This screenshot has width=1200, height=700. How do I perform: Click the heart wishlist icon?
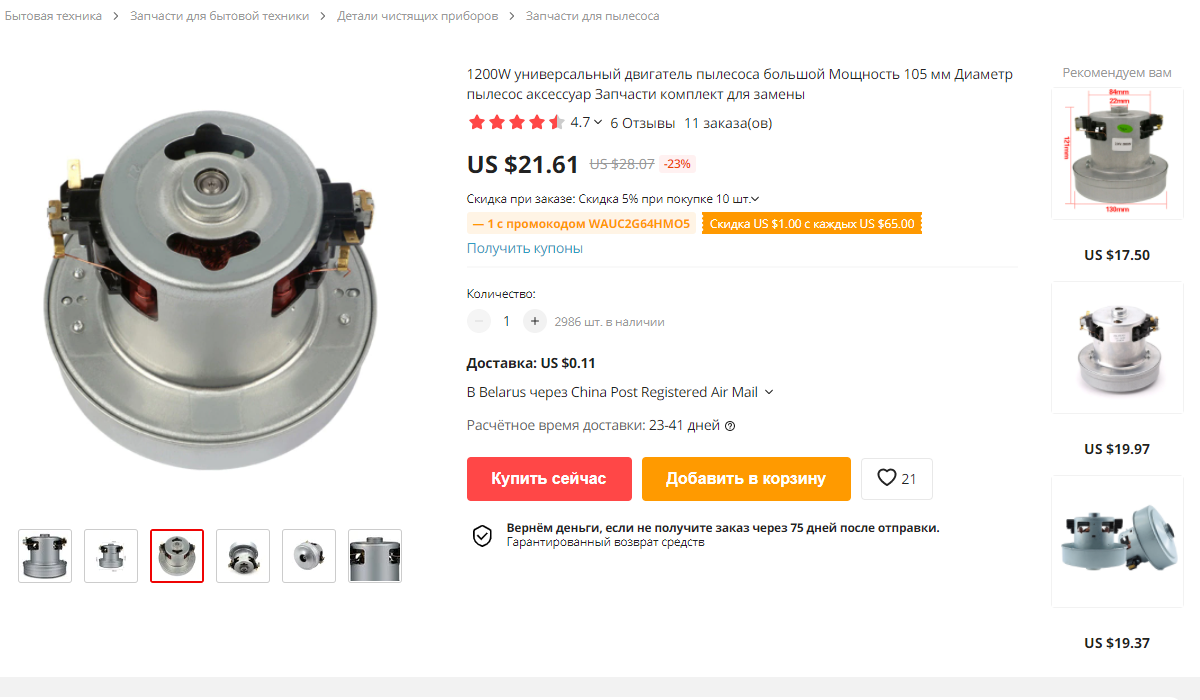[x=886, y=478]
